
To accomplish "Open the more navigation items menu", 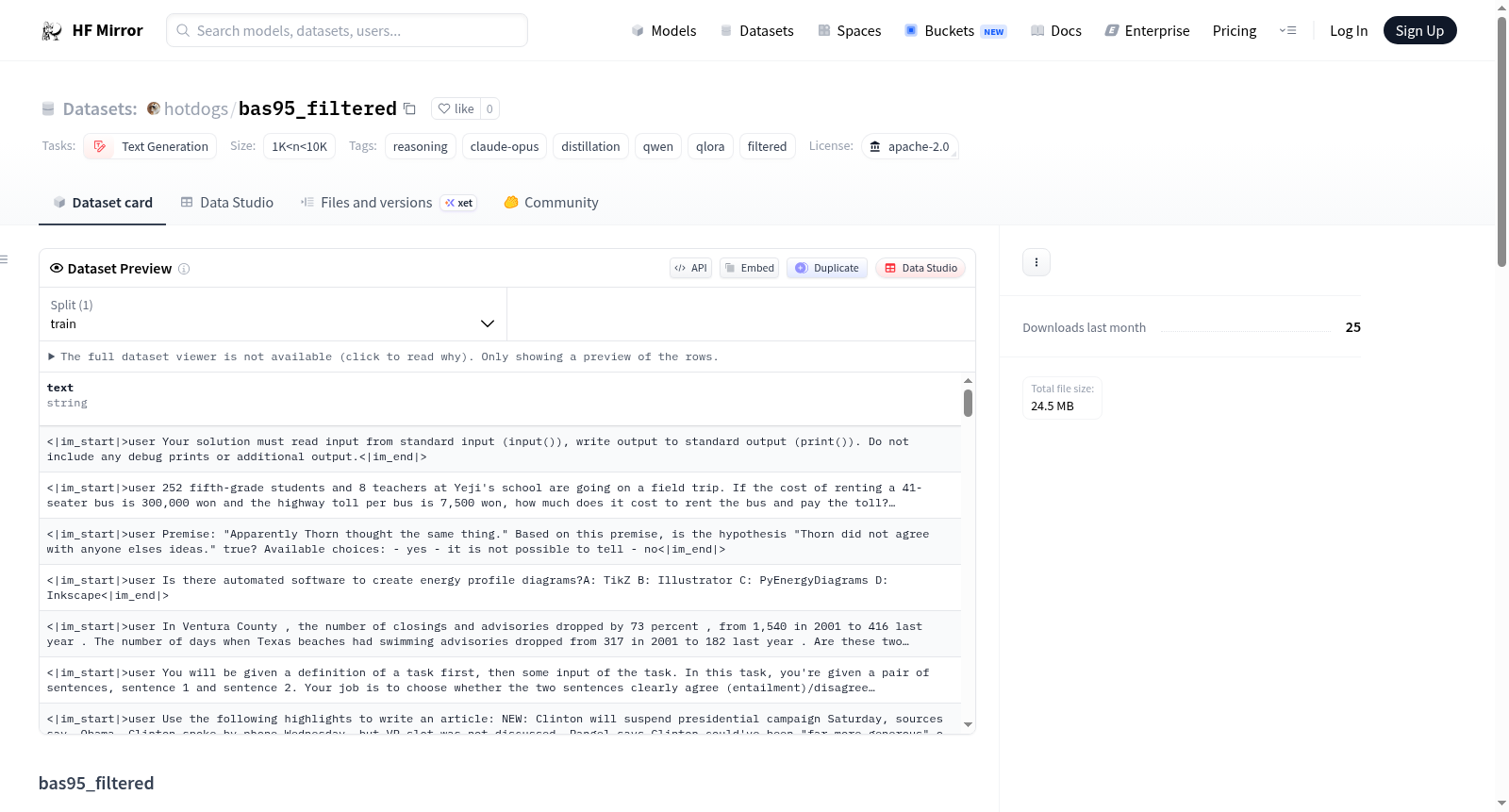I will coord(1287,31).
